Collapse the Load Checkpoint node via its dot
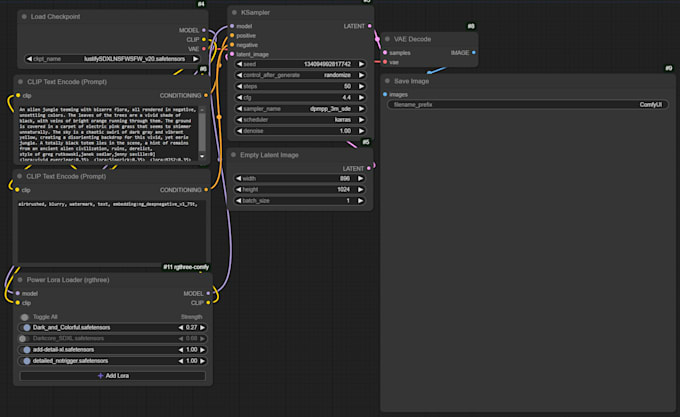Screen dimensions: 680x417 tap(24, 16)
